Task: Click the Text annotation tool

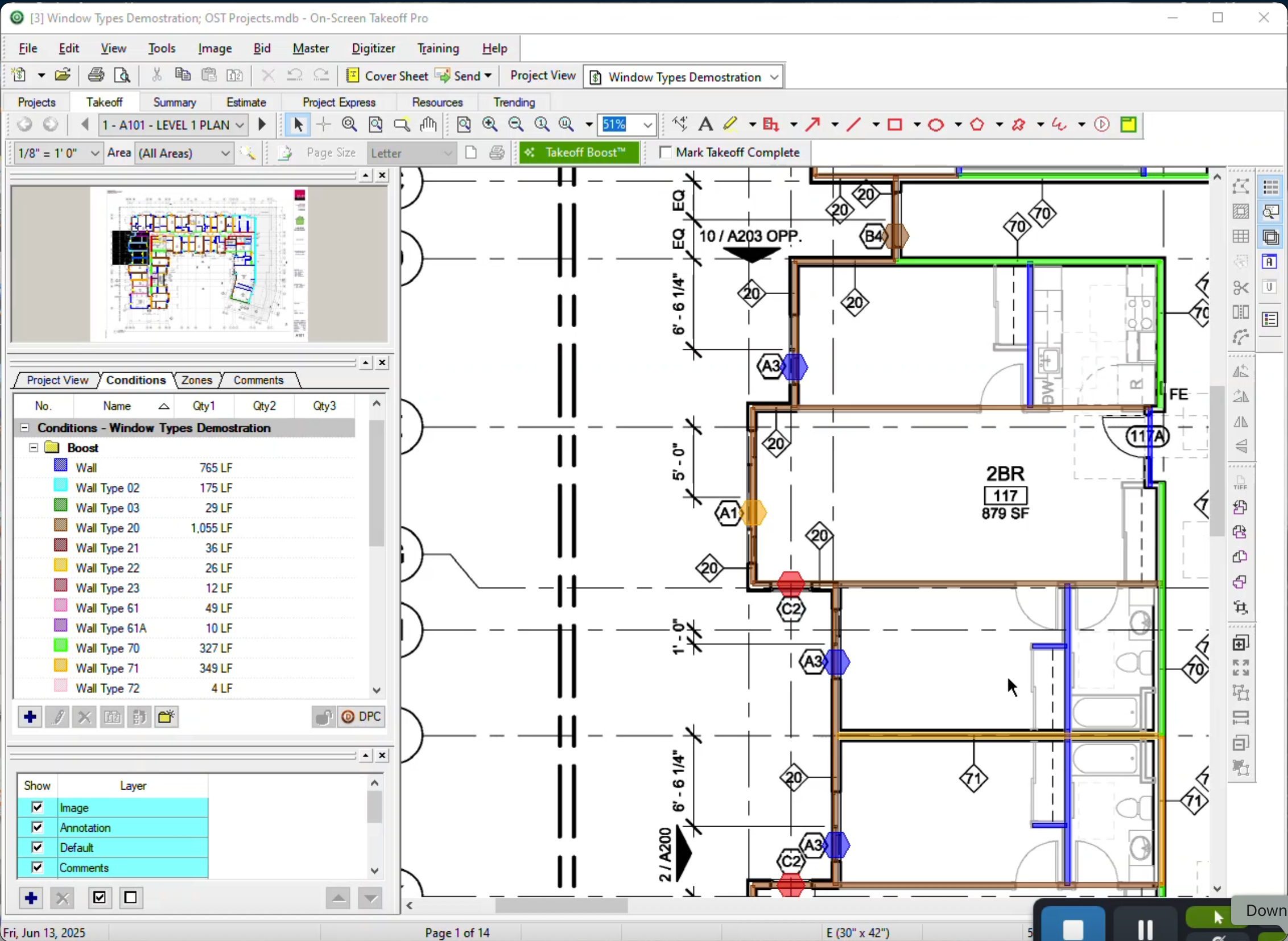Action: [705, 124]
